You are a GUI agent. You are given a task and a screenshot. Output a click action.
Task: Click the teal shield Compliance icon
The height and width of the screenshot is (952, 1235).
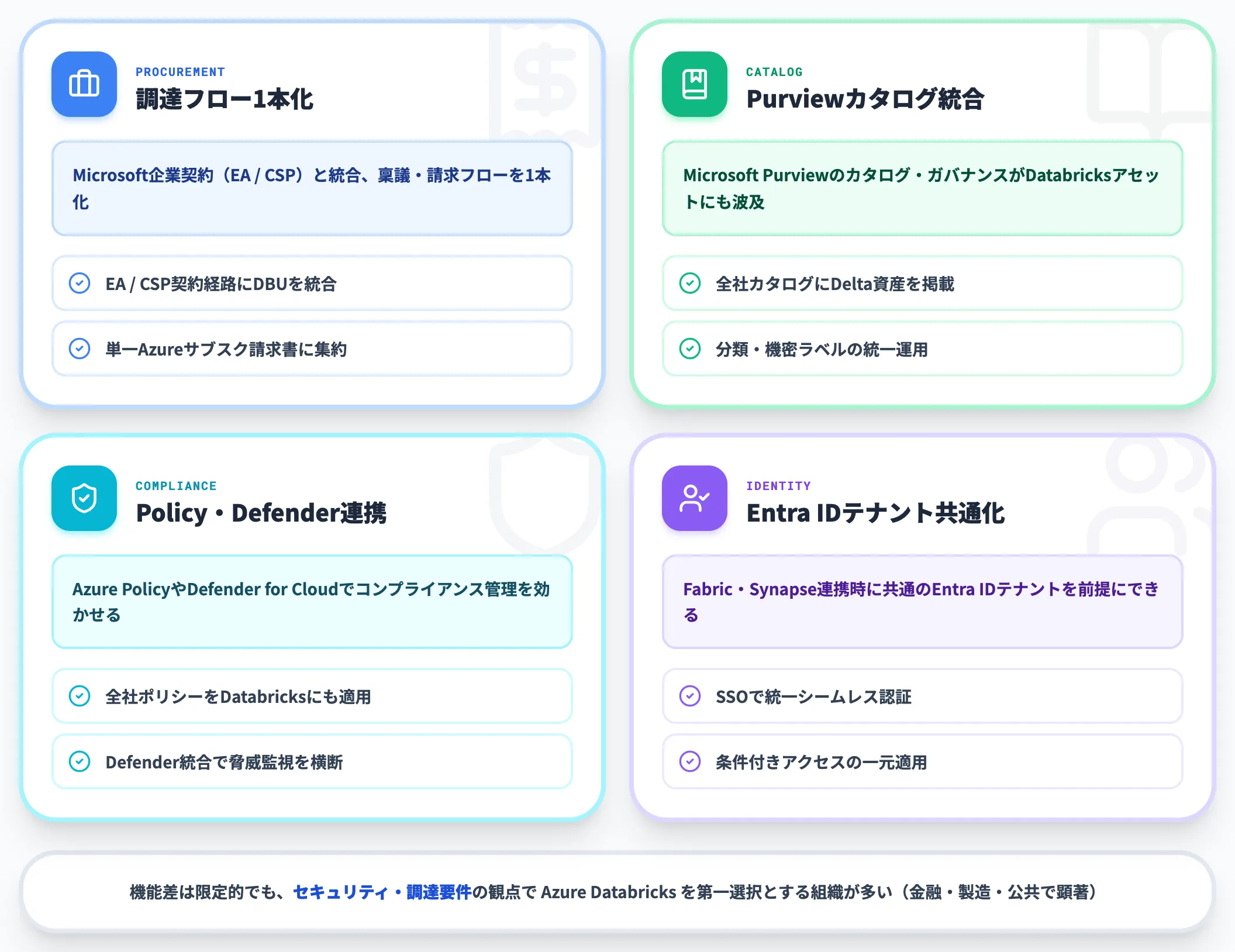[x=84, y=498]
